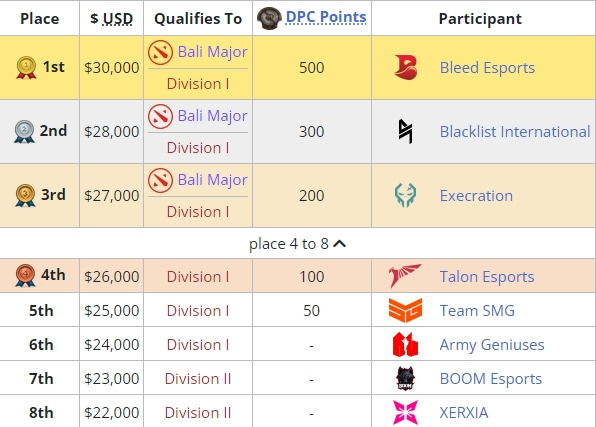Open the Blacklist International team link
Image resolution: width=596 pixels, height=427 pixels.
(x=515, y=132)
